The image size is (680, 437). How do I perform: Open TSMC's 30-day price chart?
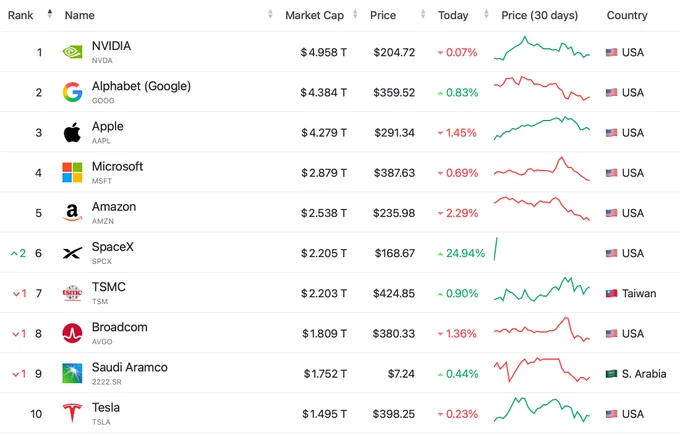click(542, 289)
